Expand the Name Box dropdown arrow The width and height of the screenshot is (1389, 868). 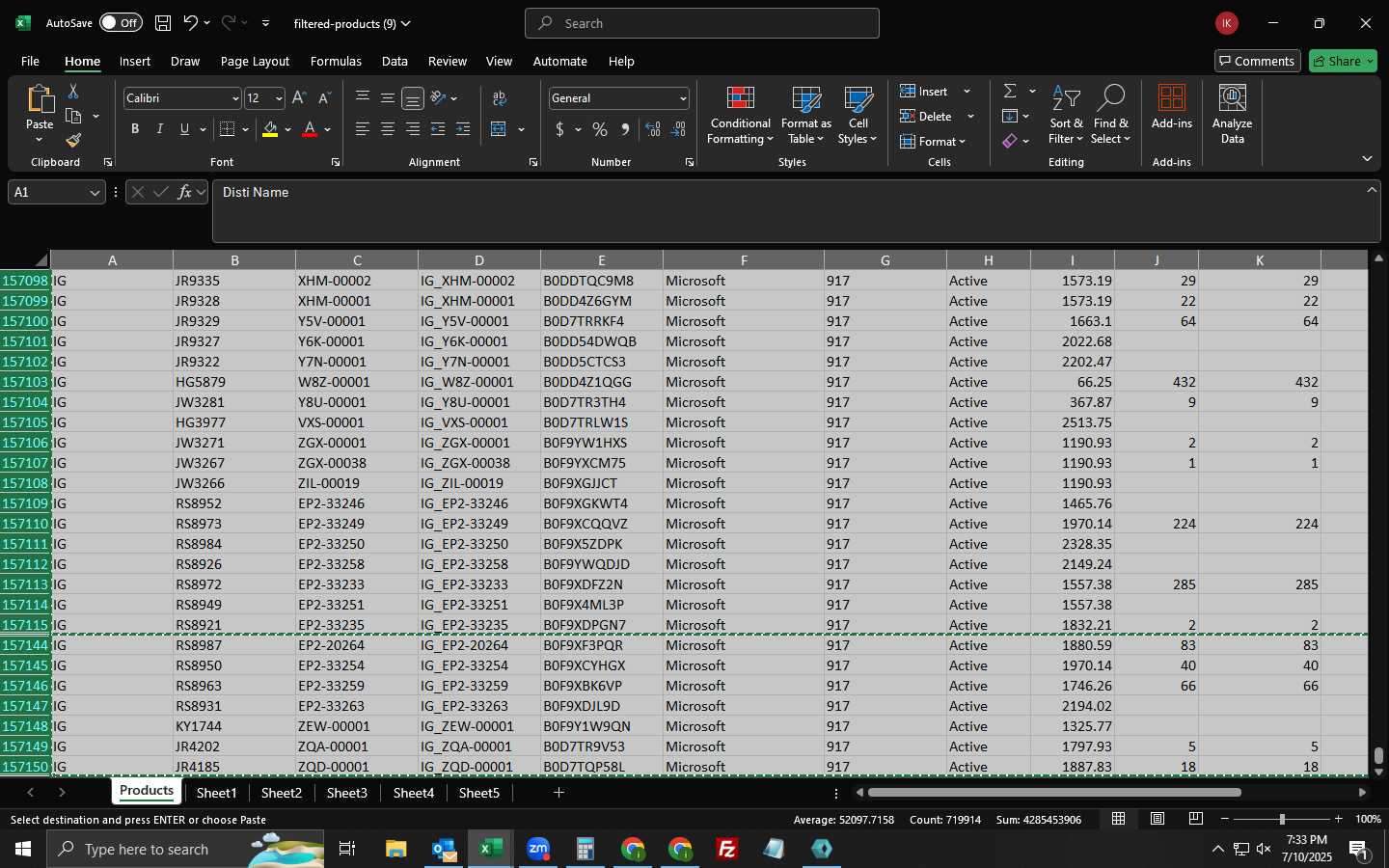tap(95, 193)
